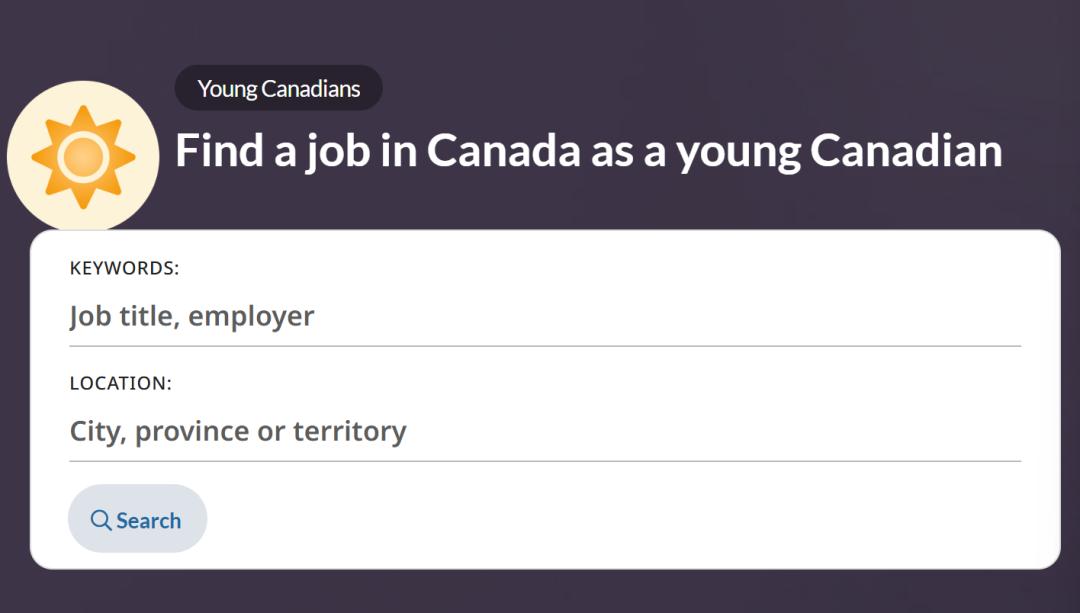
Task: Click the magnifying glass icon in Search
Action: [x=101, y=520]
